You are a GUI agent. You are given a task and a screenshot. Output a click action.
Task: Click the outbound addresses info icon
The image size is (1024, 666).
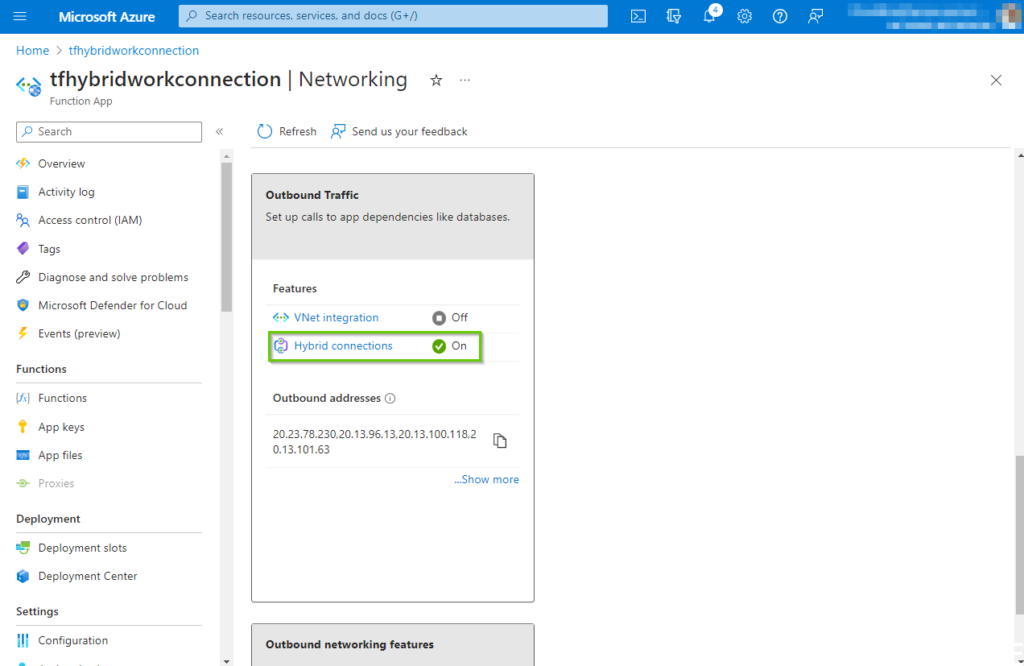point(390,398)
